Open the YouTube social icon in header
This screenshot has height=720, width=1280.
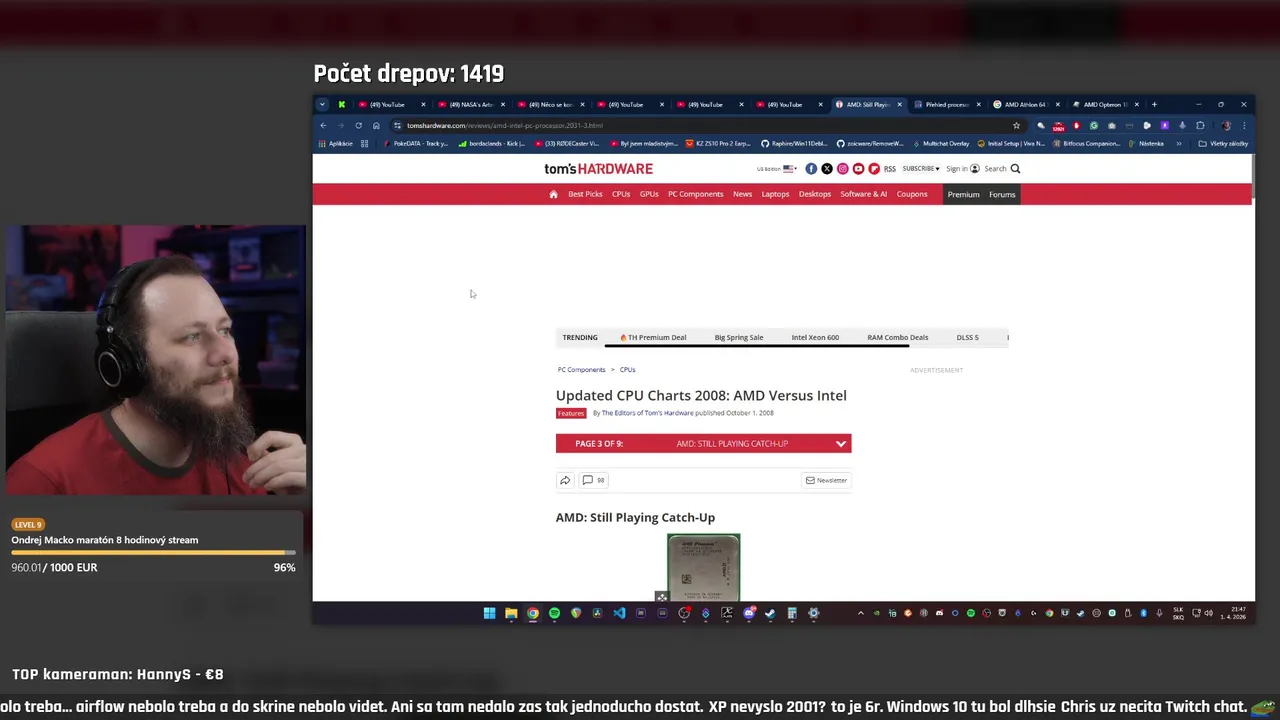[x=858, y=169]
